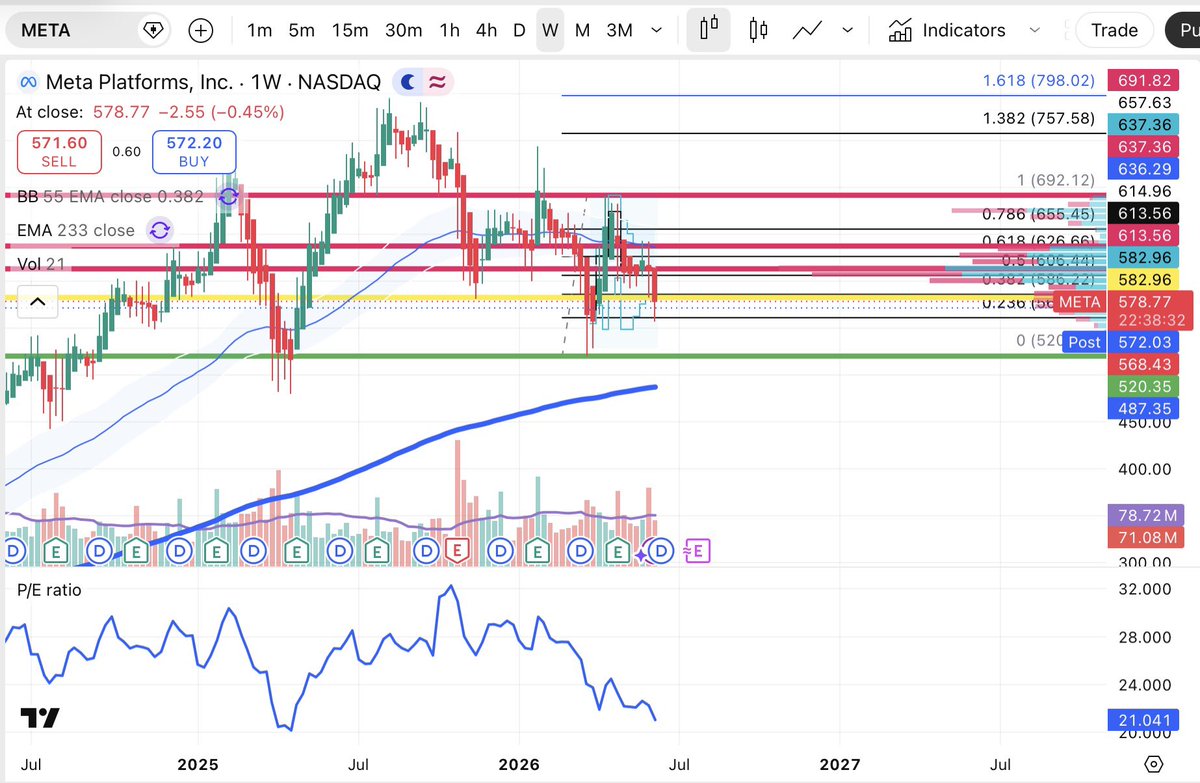Click the 1 (692.12) Fibonacci label
The image size is (1200, 783).
pos(1056,181)
